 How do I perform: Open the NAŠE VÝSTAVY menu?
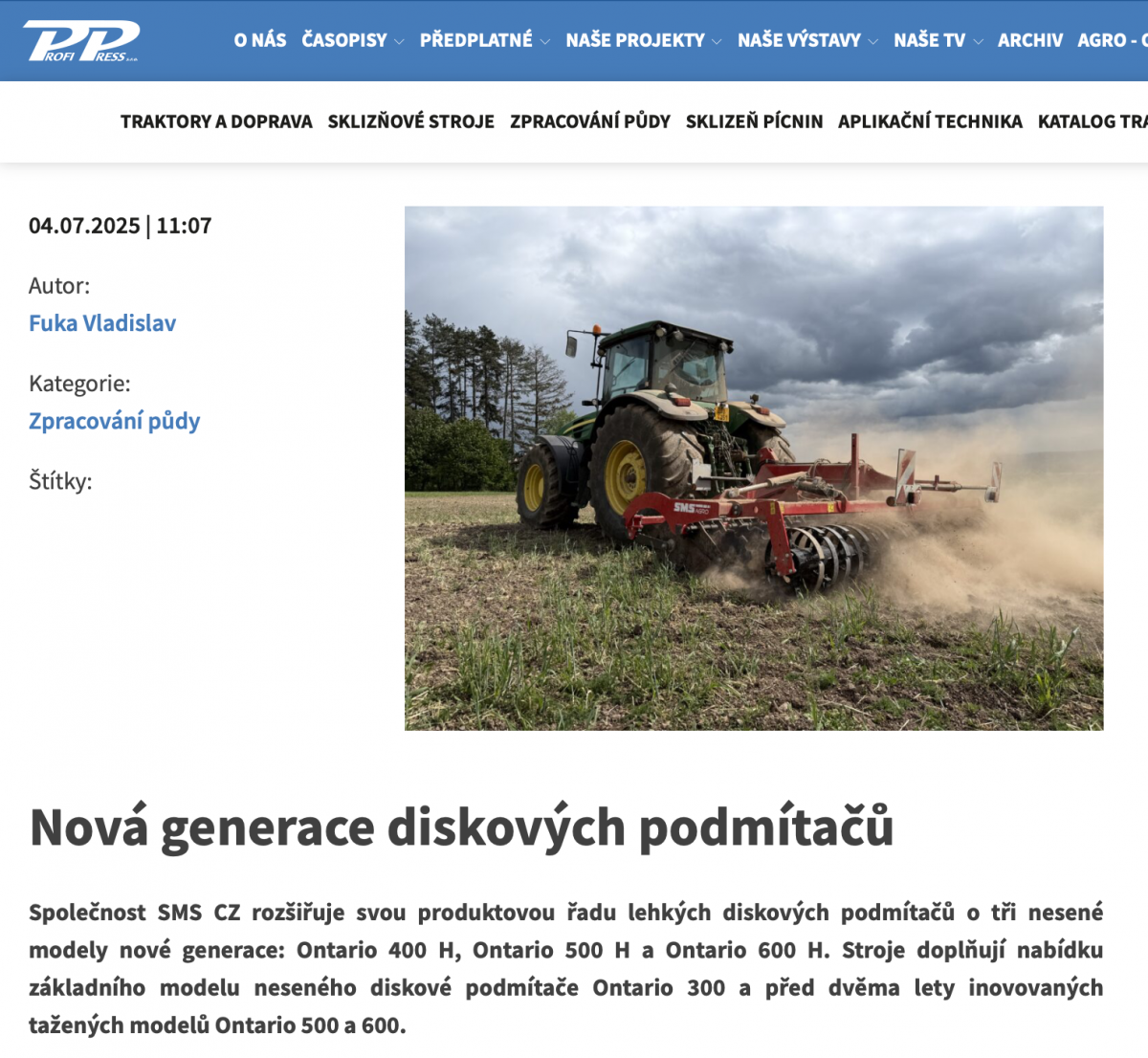(x=800, y=40)
